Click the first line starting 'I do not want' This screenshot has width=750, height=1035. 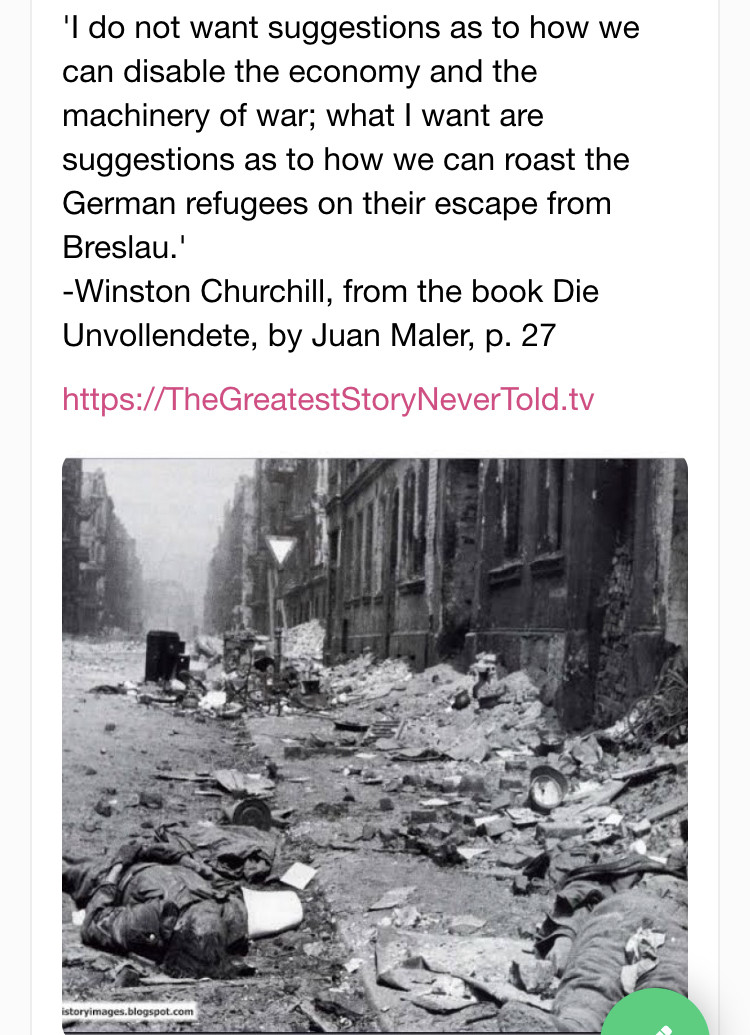(351, 28)
